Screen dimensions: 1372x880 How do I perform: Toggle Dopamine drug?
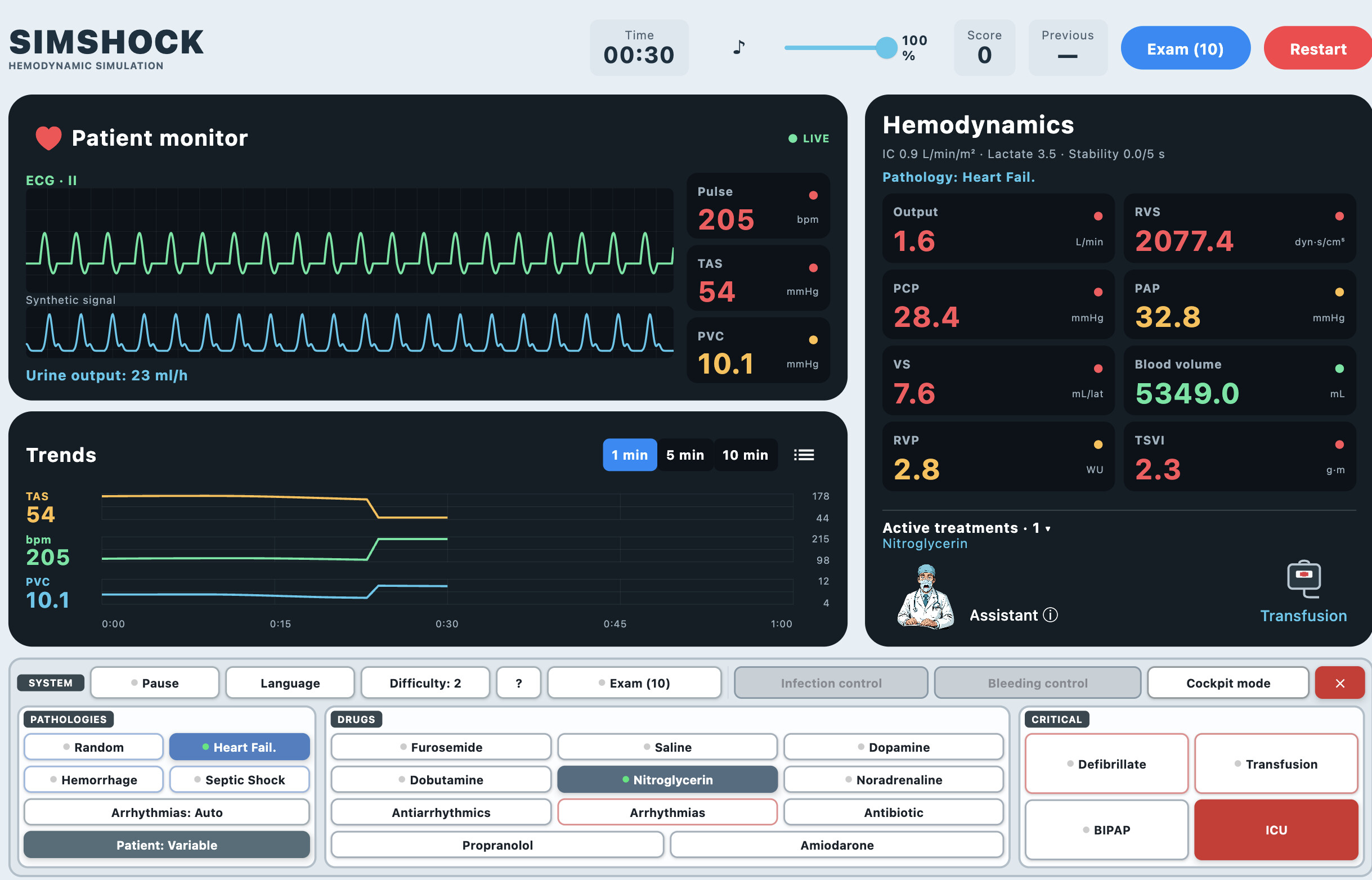(894, 747)
